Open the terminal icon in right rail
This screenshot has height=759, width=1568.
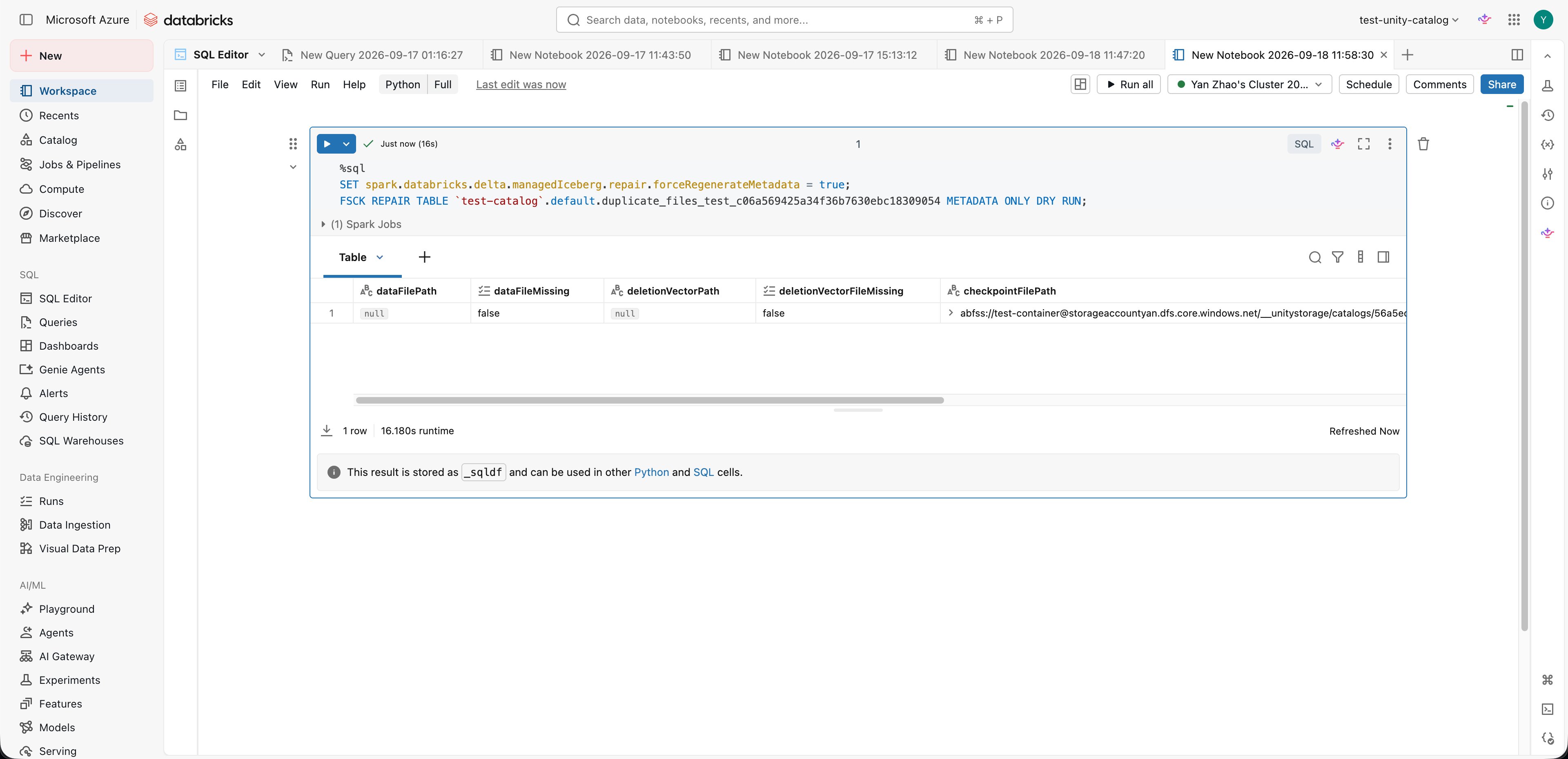click(x=1547, y=709)
